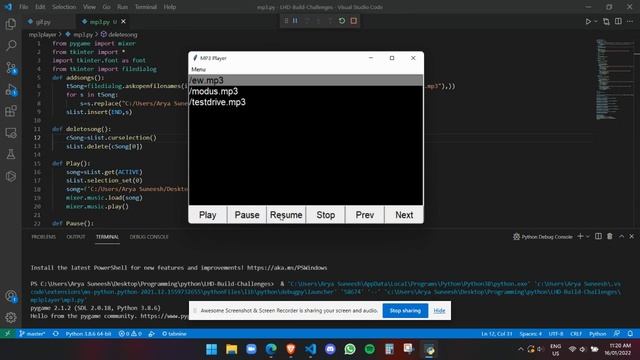Split the editor to the right
The width and height of the screenshot is (640, 360).
pos(618,21)
